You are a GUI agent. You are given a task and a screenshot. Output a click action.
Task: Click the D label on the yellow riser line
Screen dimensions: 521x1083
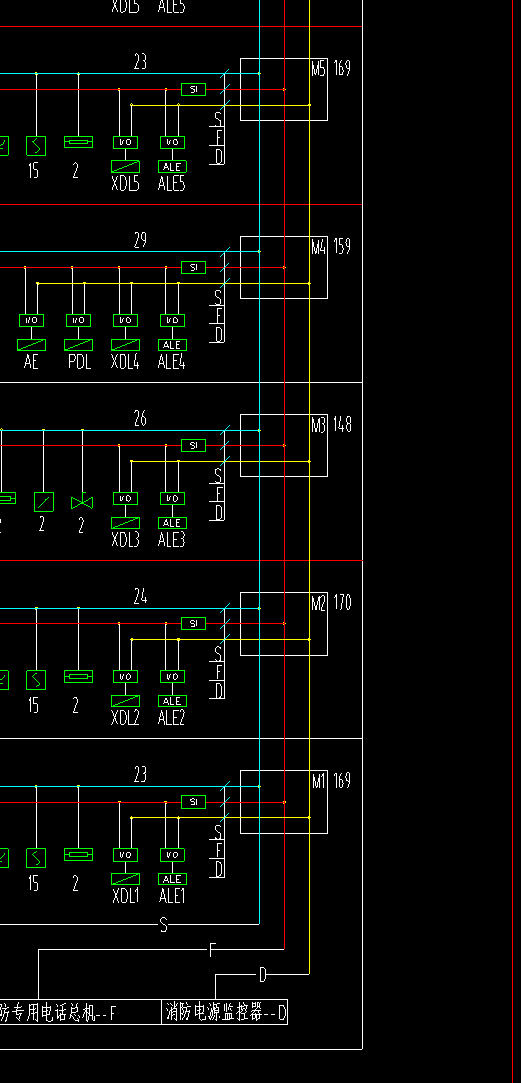pos(263,975)
